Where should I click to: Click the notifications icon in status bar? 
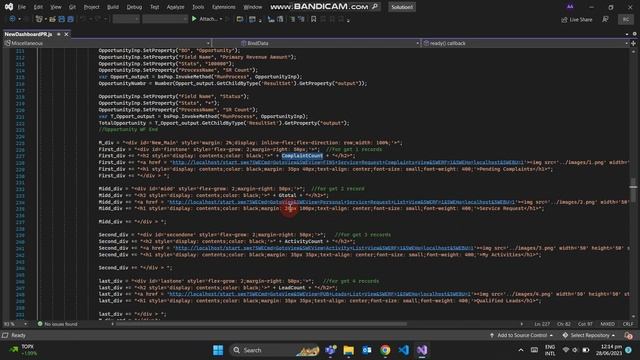coord(628,336)
